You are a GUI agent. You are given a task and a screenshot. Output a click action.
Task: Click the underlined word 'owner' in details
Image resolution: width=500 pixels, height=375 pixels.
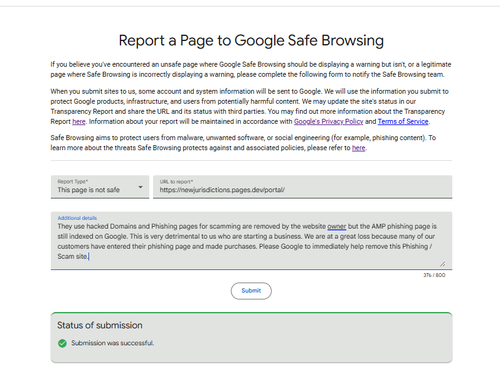(337, 226)
